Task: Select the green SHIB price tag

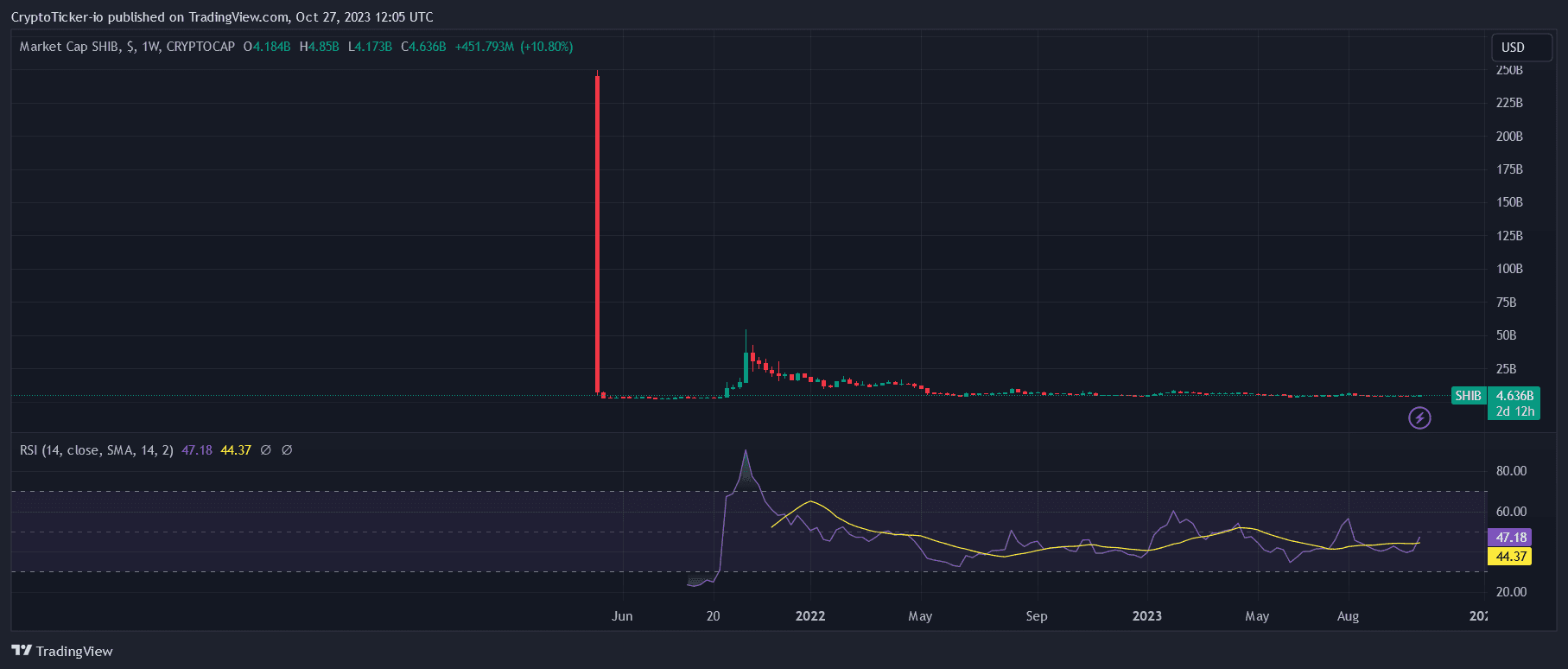Action: click(x=1468, y=396)
